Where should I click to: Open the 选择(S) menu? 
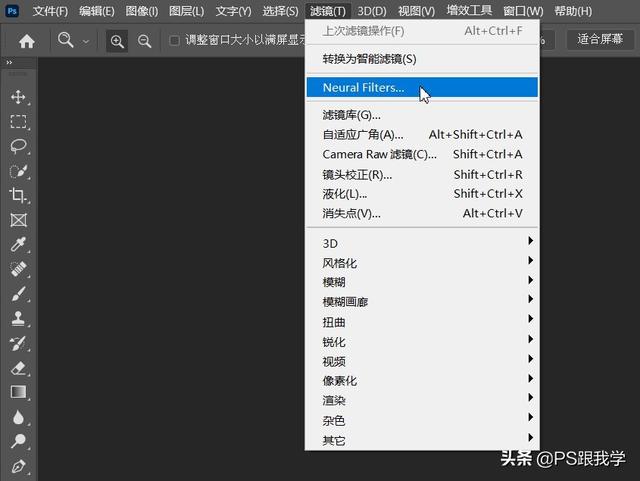click(280, 11)
